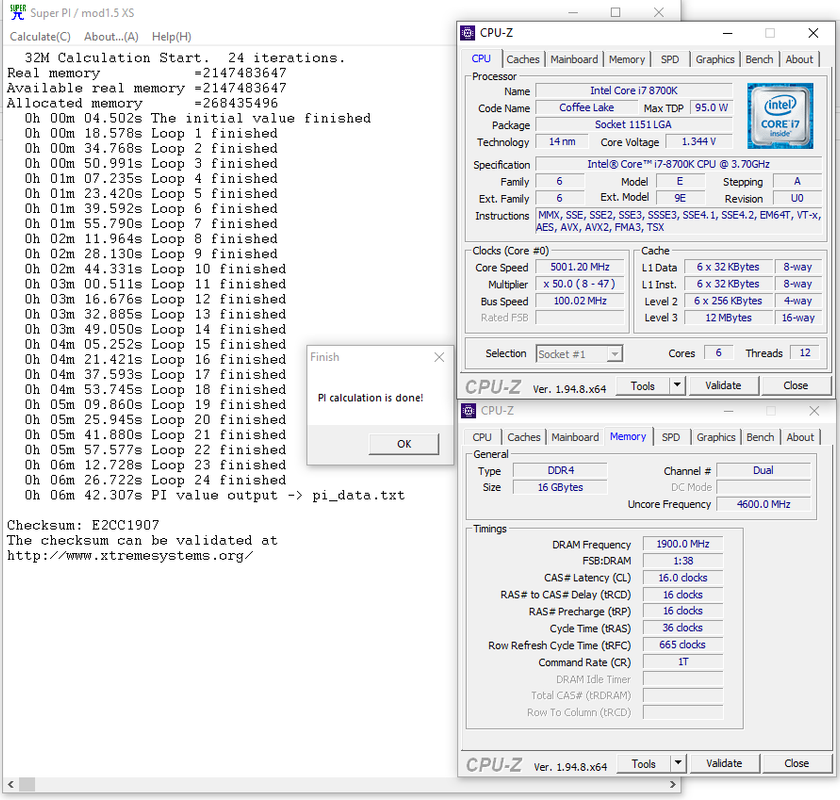Image resolution: width=840 pixels, height=800 pixels.
Task: Click the Intel Core i7 logo badge
Action: [780, 116]
